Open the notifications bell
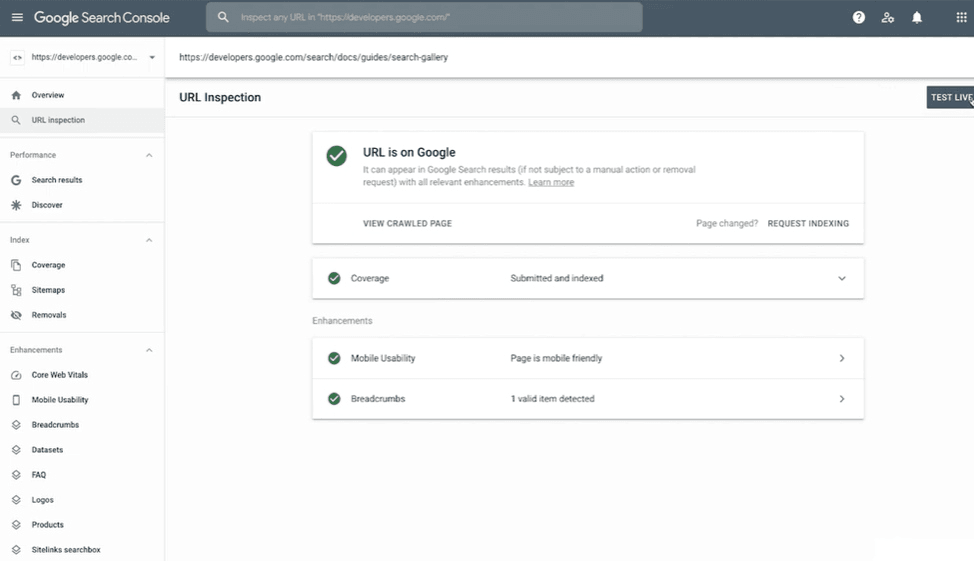This screenshot has height=561, width=974. tap(917, 18)
